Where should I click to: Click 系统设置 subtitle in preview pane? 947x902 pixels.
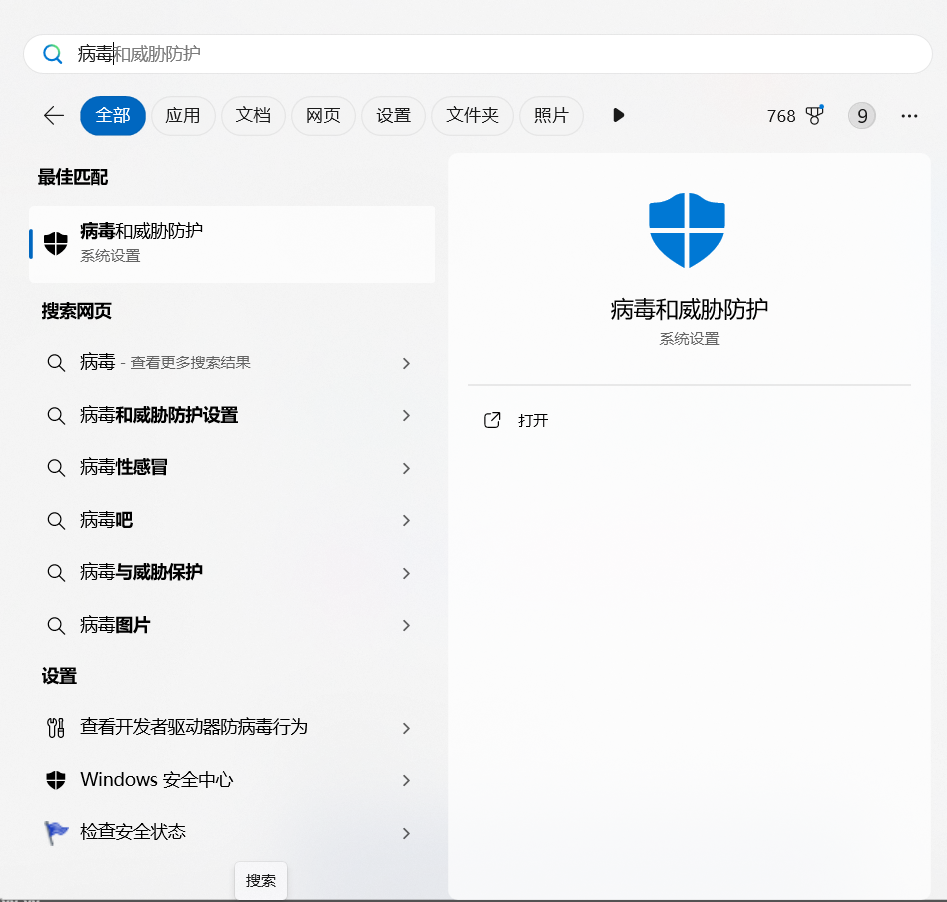coord(689,339)
